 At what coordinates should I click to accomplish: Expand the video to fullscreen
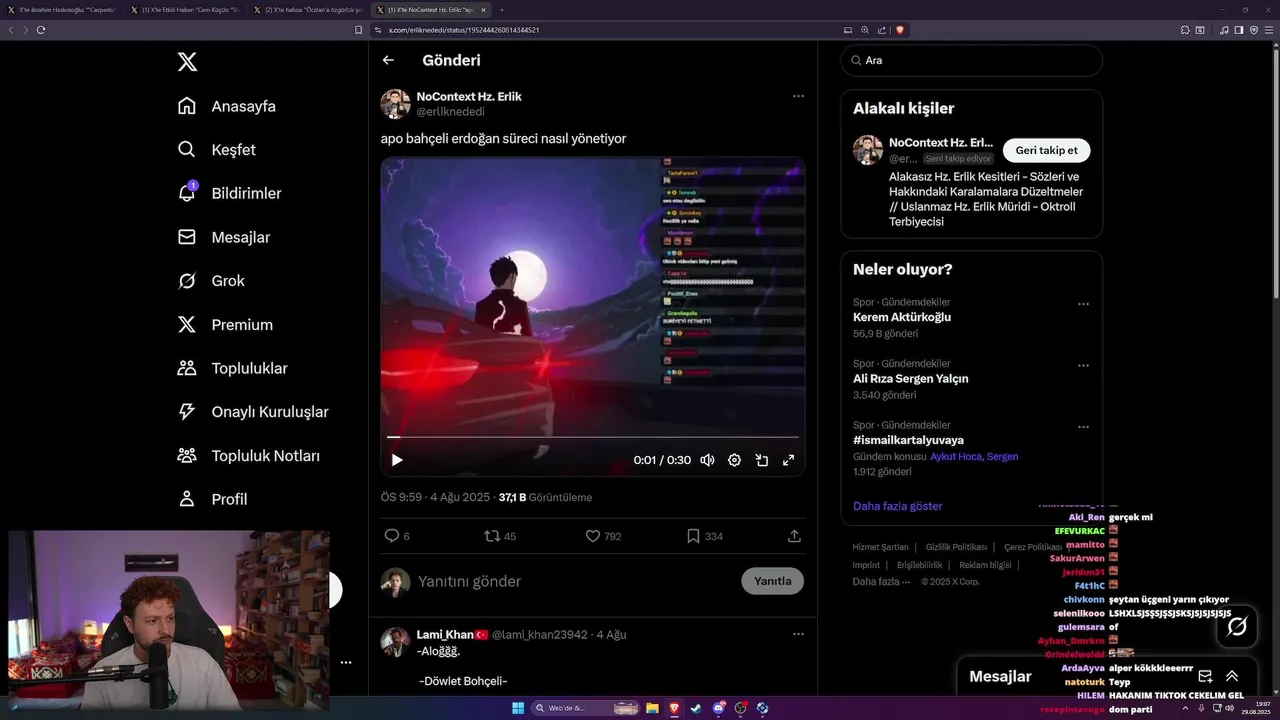tap(788, 460)
